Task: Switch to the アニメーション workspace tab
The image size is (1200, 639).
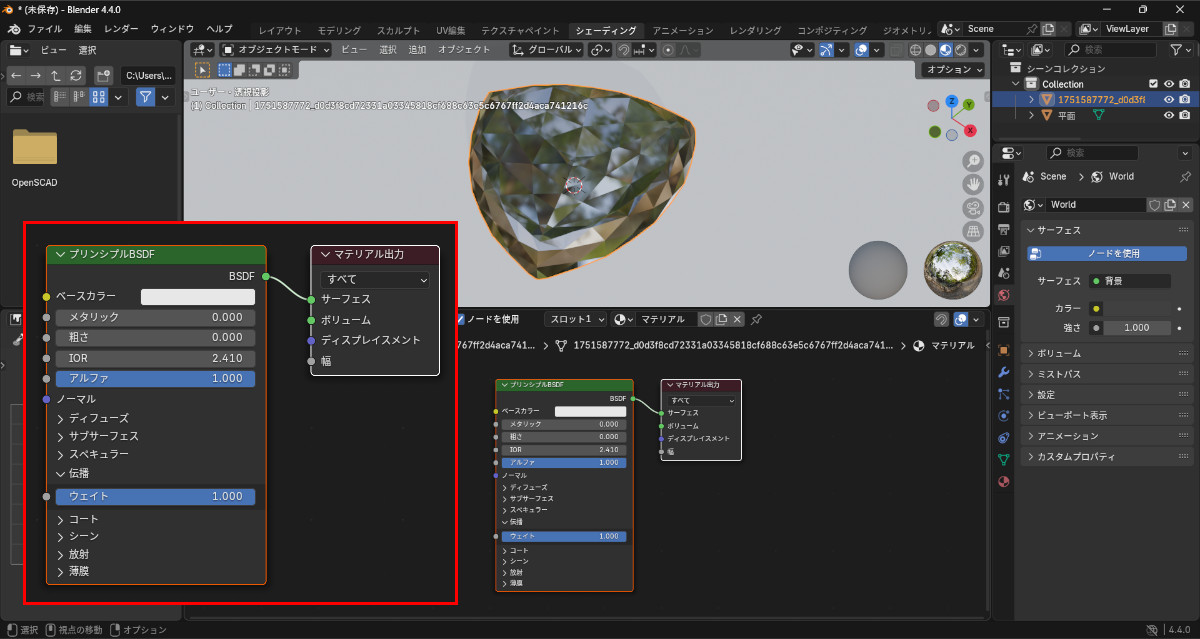Action: coord(684,31)
